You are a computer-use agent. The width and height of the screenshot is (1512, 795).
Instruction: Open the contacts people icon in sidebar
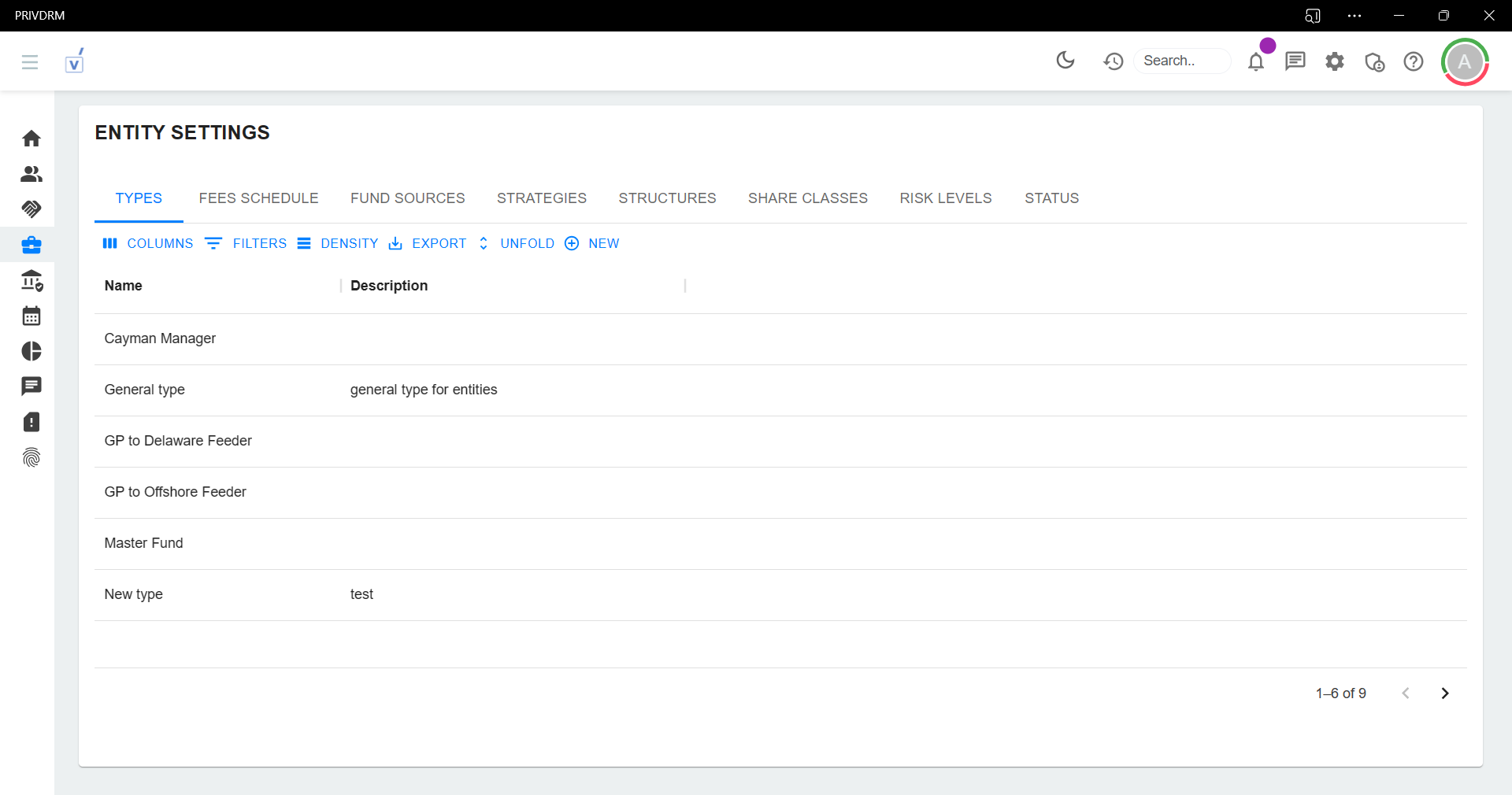pos(31,174)
